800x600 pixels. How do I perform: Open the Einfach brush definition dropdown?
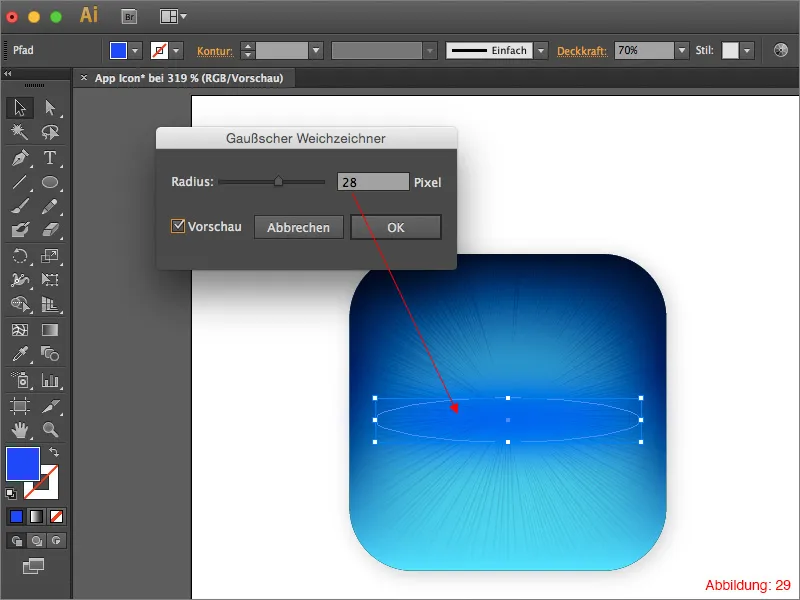tap(541, 51)
